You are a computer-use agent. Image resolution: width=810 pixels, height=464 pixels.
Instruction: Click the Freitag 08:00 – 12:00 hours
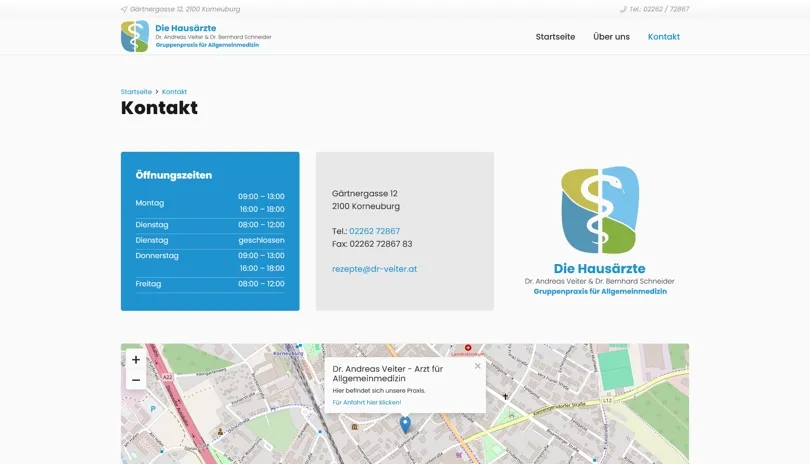coord(261,284)
